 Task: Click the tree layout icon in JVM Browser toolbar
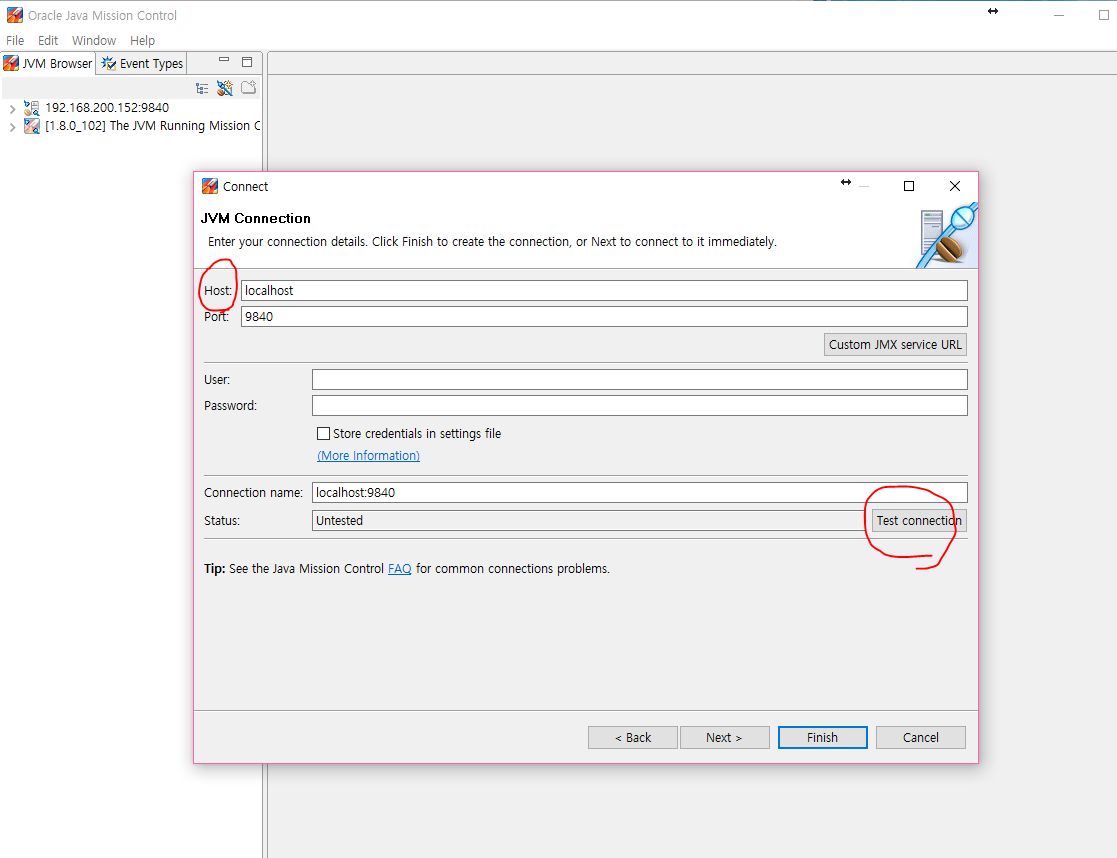[x=202, y=88]
